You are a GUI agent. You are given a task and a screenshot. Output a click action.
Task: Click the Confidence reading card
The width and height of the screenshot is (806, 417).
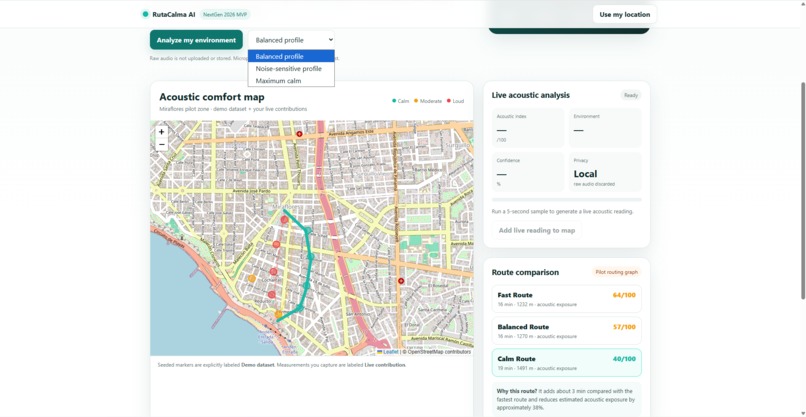[528, 172]
